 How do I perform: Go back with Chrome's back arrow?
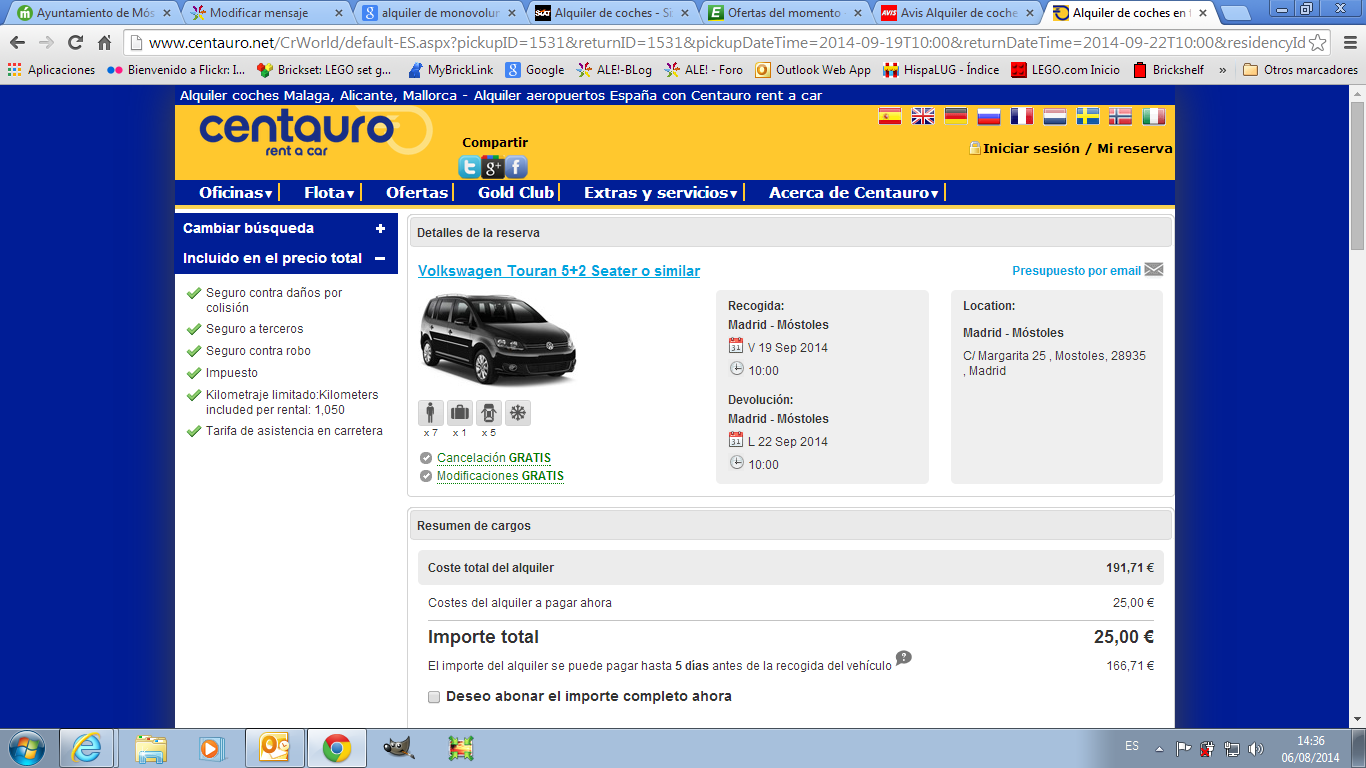pyautogui.click(x=17, y=43)
